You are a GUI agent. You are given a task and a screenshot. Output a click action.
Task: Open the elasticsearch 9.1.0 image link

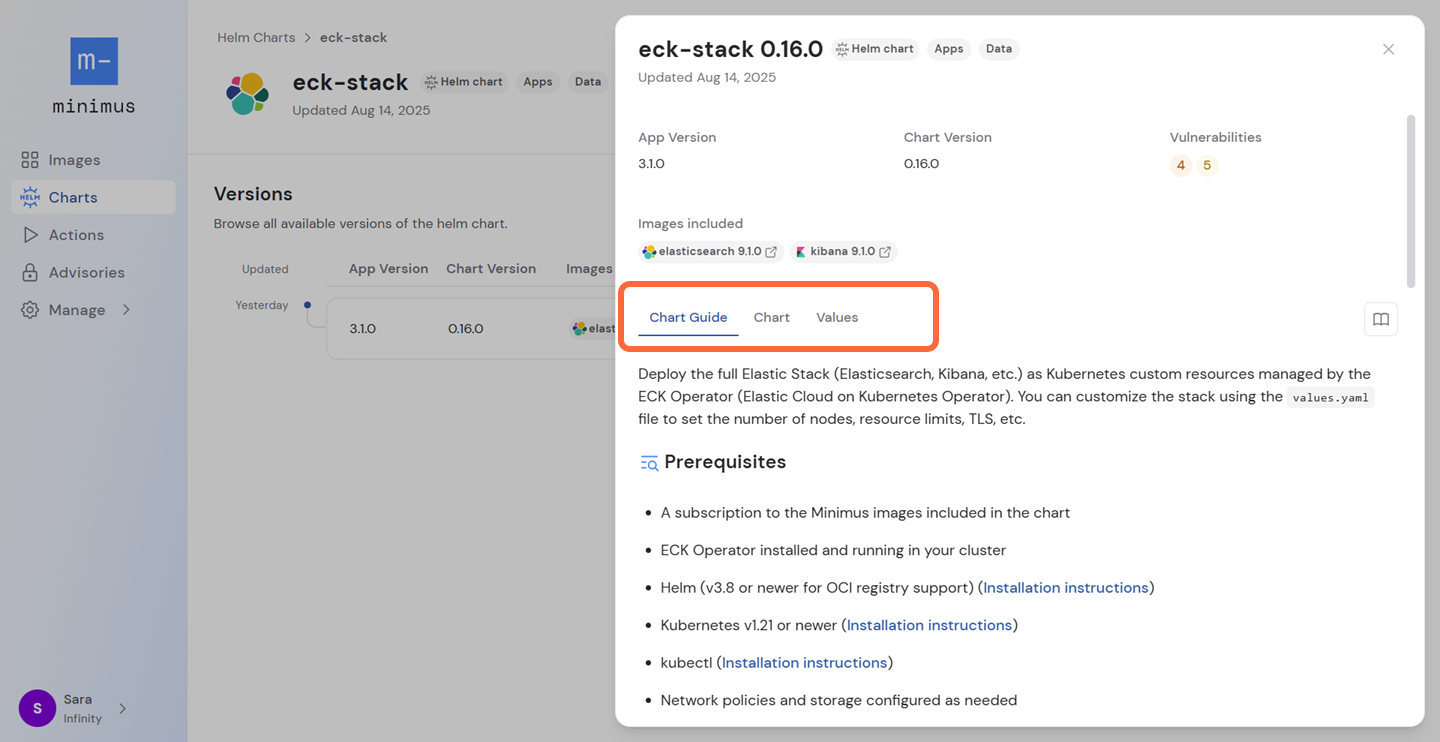click(x=709, y=252)
